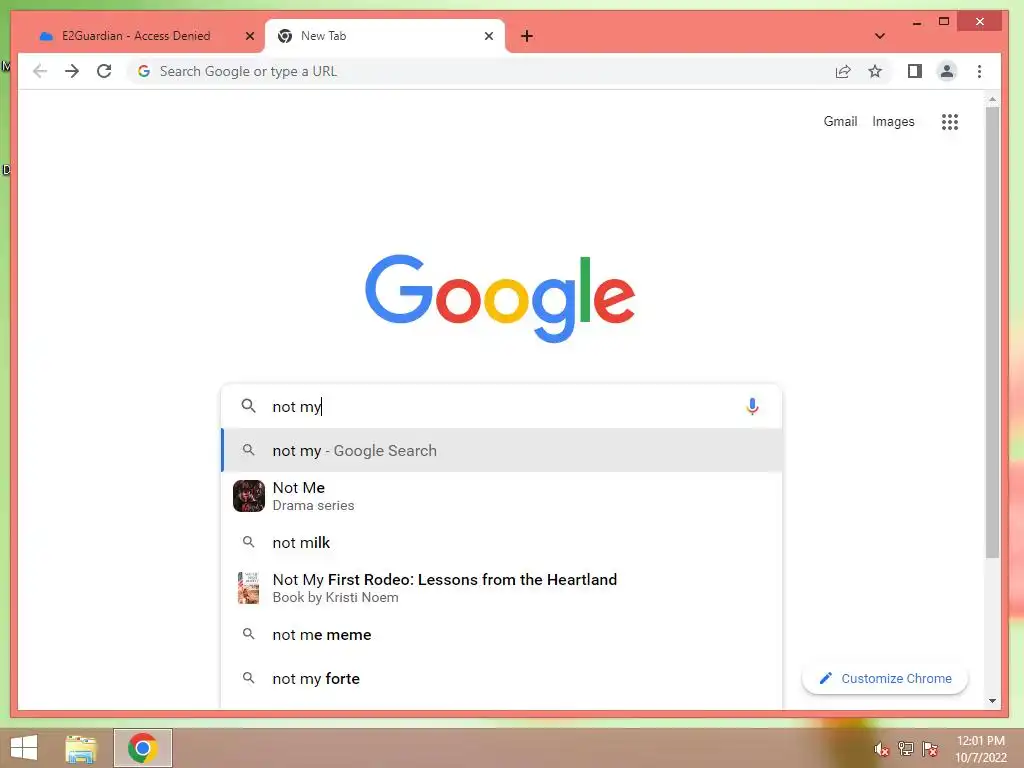1024x768 pixels.
Task: Share this page icon in address bar
Action: pos(843,71)
